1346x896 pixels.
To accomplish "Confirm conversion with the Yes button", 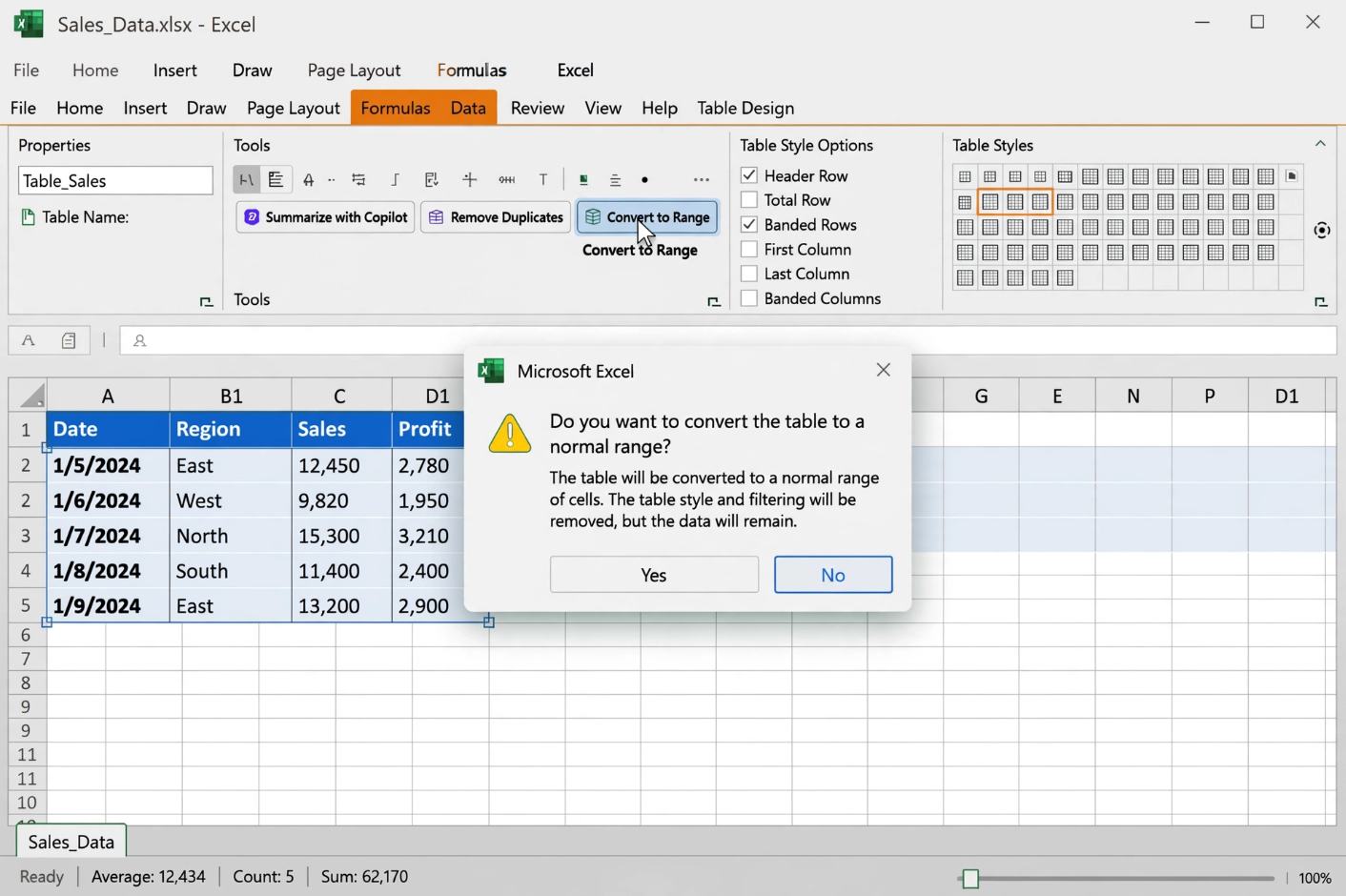I will (x=654, y=575).
